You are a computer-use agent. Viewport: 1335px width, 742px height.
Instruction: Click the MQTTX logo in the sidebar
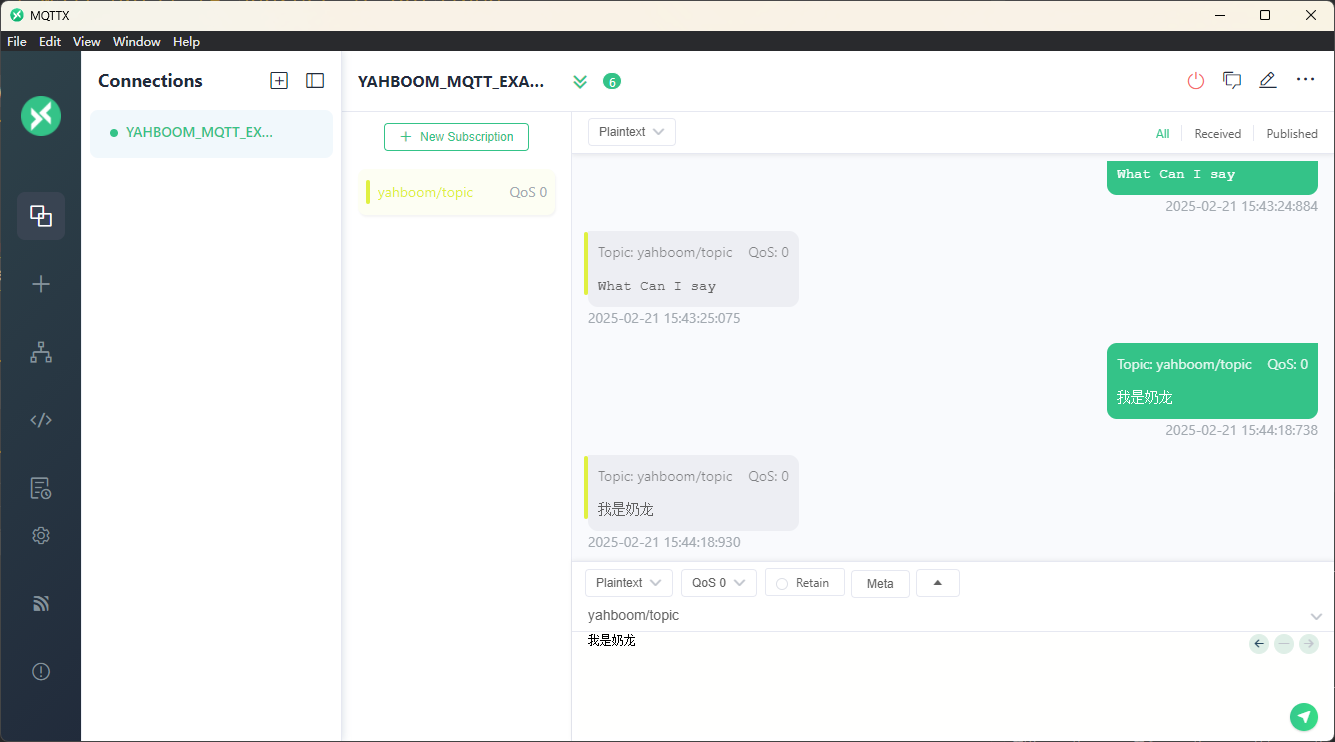[x=41, y=116]
